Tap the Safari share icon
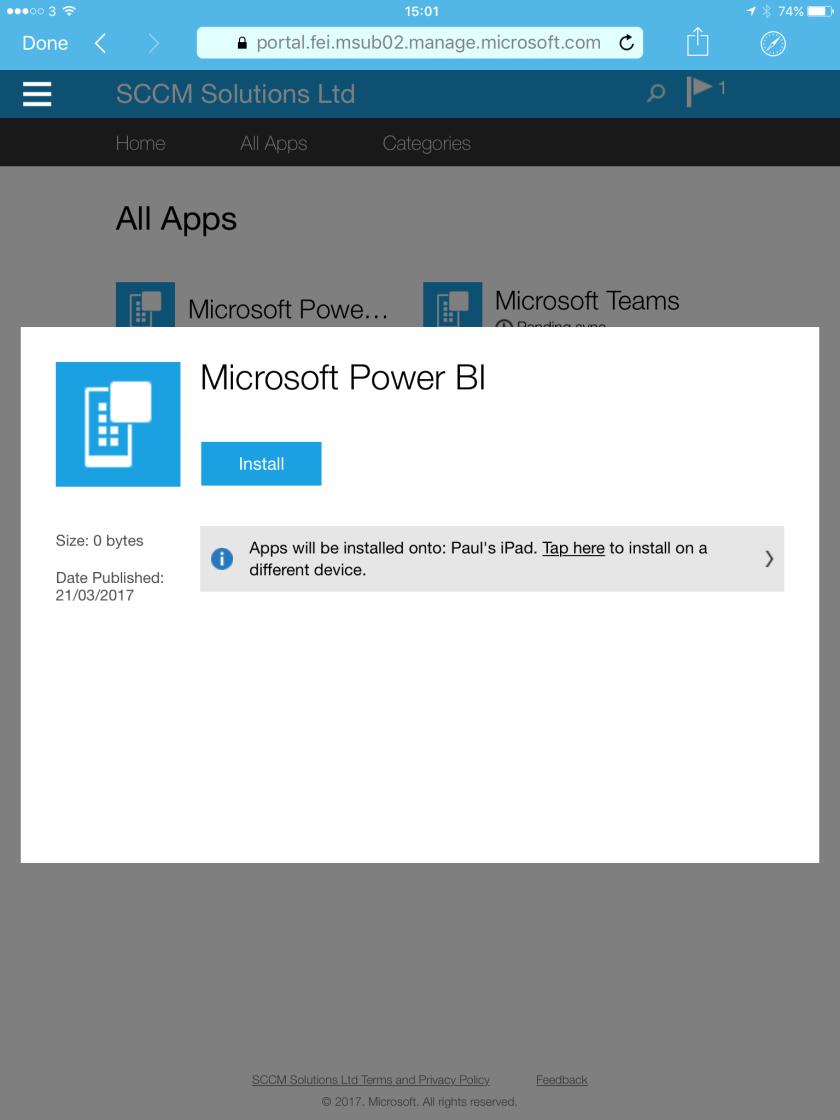 (x=697, y=43)
